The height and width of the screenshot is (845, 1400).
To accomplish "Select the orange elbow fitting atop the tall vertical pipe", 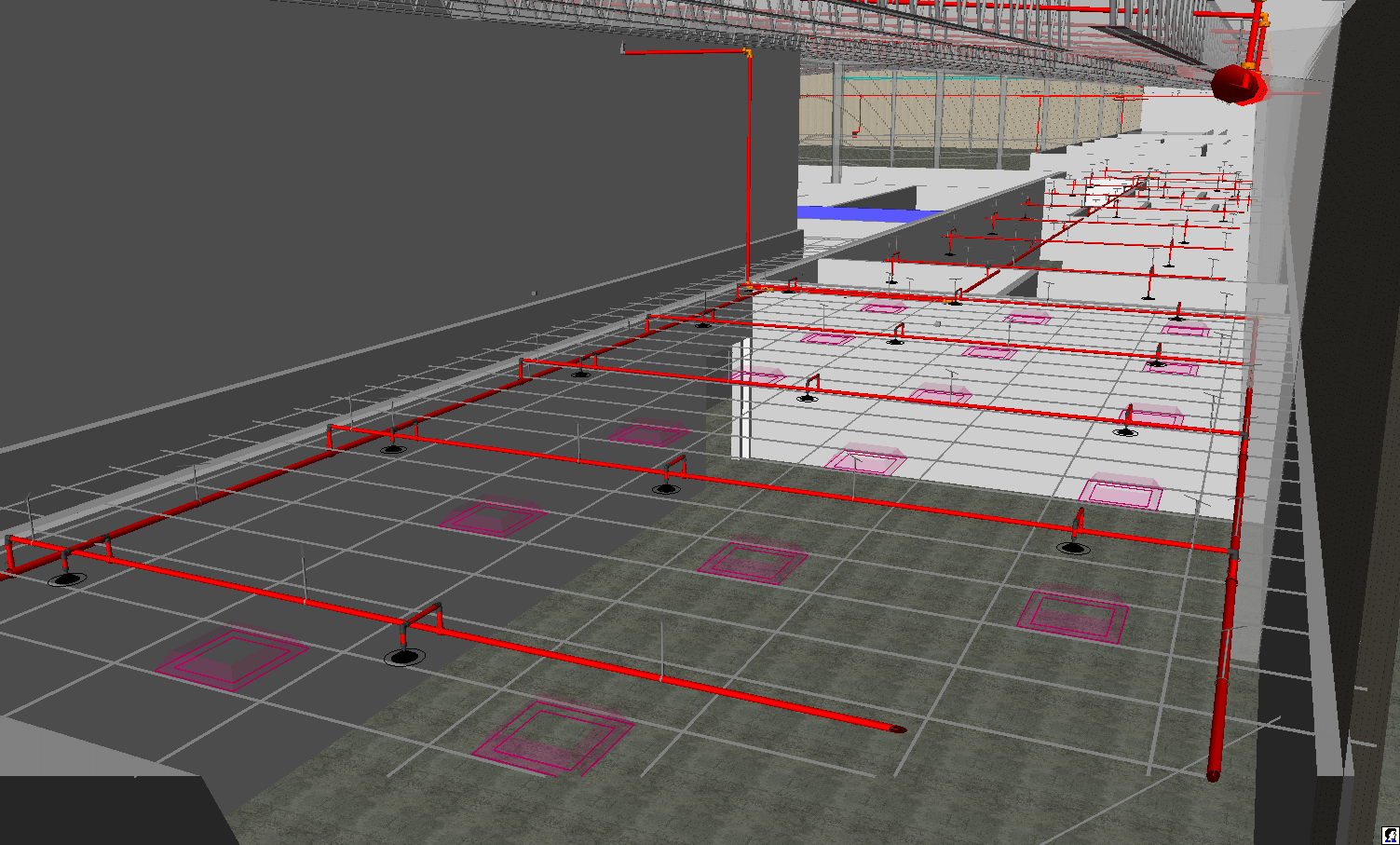I will click(747, 54).
